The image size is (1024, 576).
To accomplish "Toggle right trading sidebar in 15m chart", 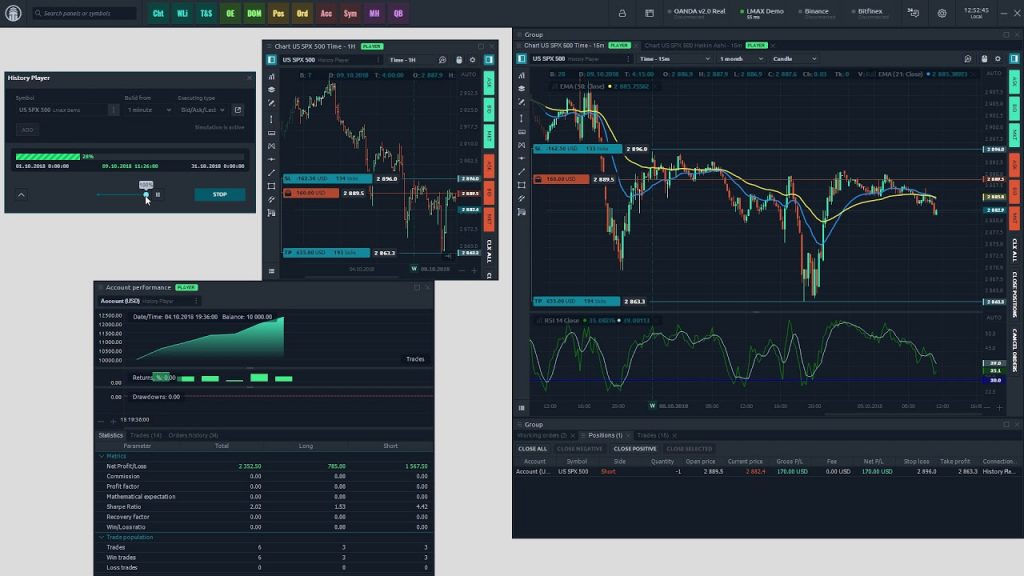I will (1012, 59).
